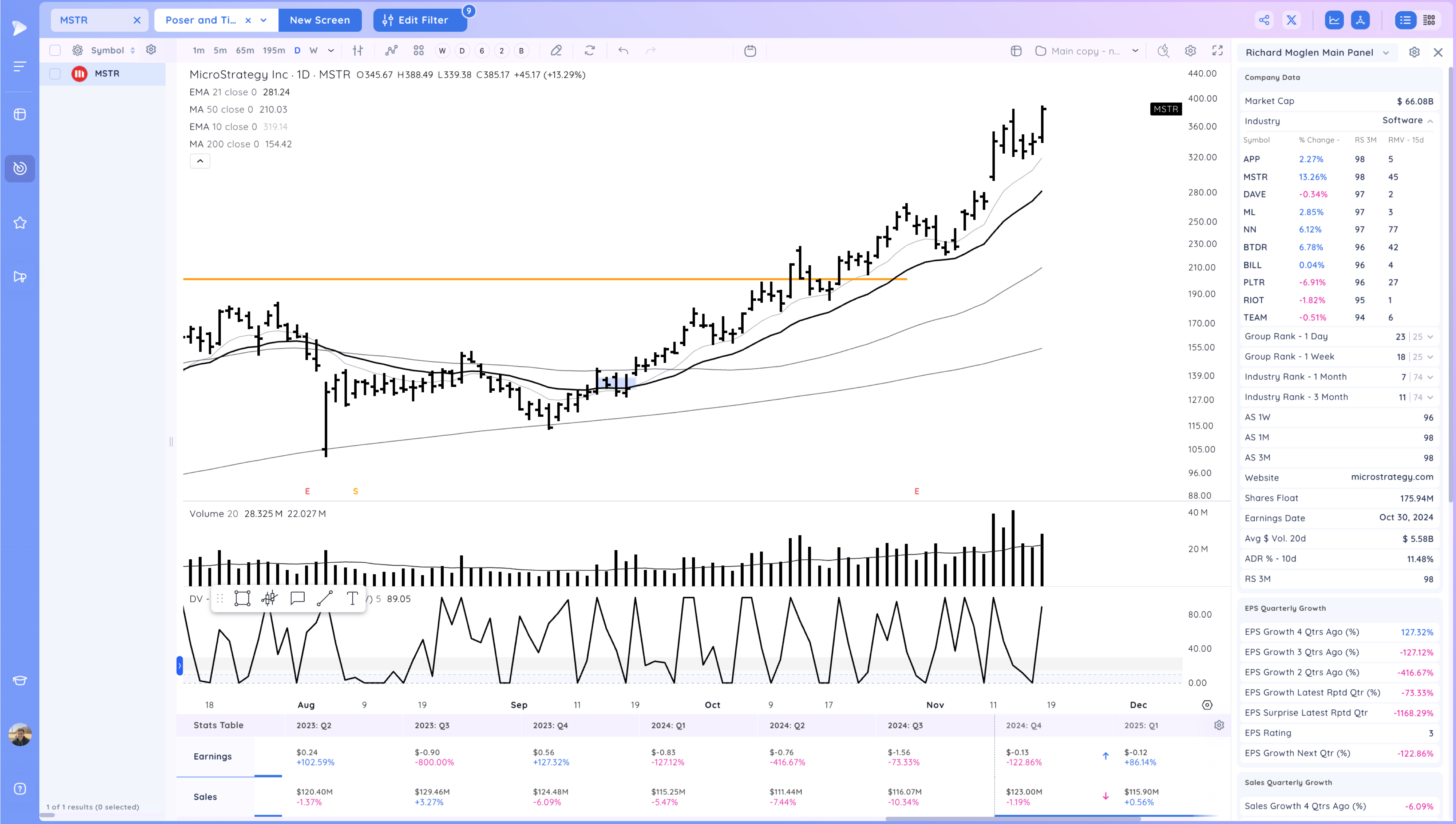Select the comment callout drawing tool

click(298, 599)
